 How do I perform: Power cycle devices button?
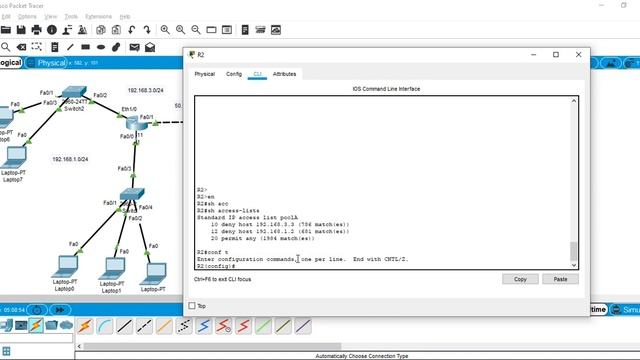click(37, 310)
